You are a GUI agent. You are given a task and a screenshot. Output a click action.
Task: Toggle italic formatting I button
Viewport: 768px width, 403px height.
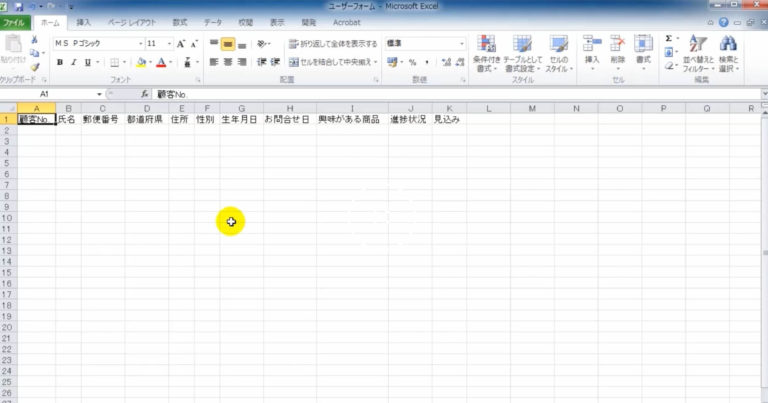73,62
